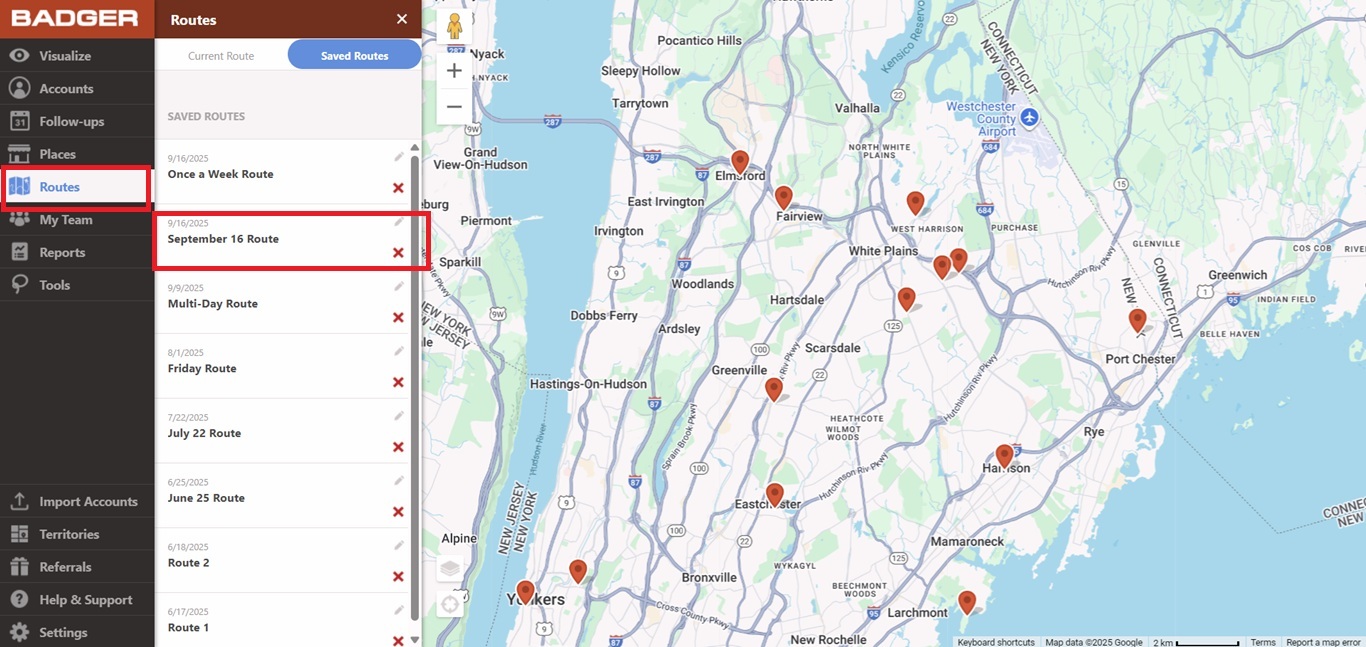Click the Territories grid icon

point(19,534)
